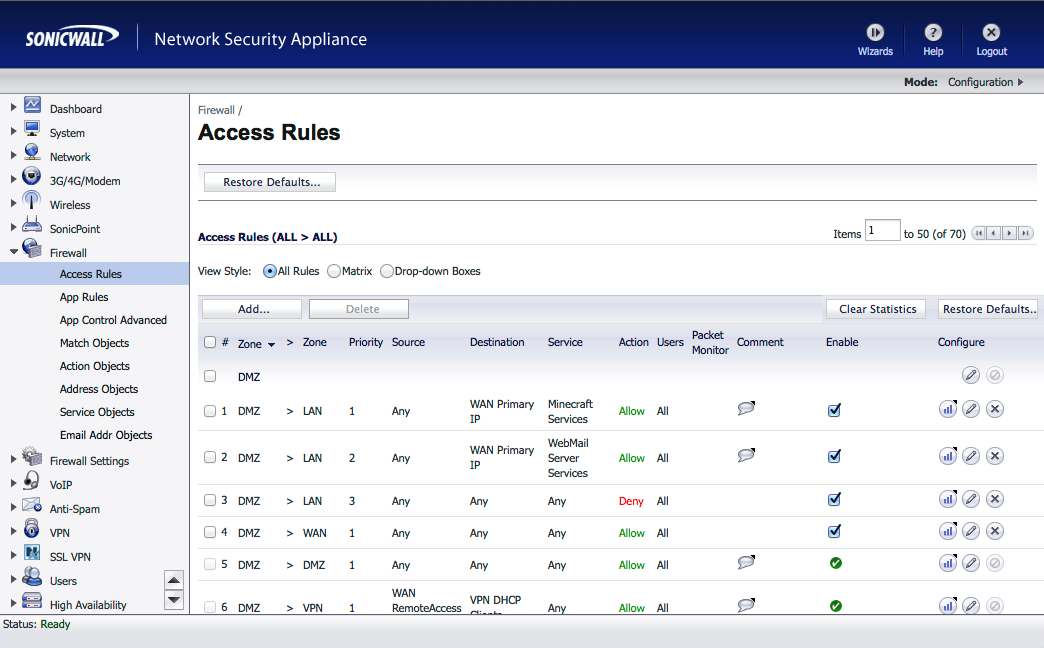1044x648 pixels.
Task: Edit rule 1 with pencil icon
Action: [x=971, y=409]
